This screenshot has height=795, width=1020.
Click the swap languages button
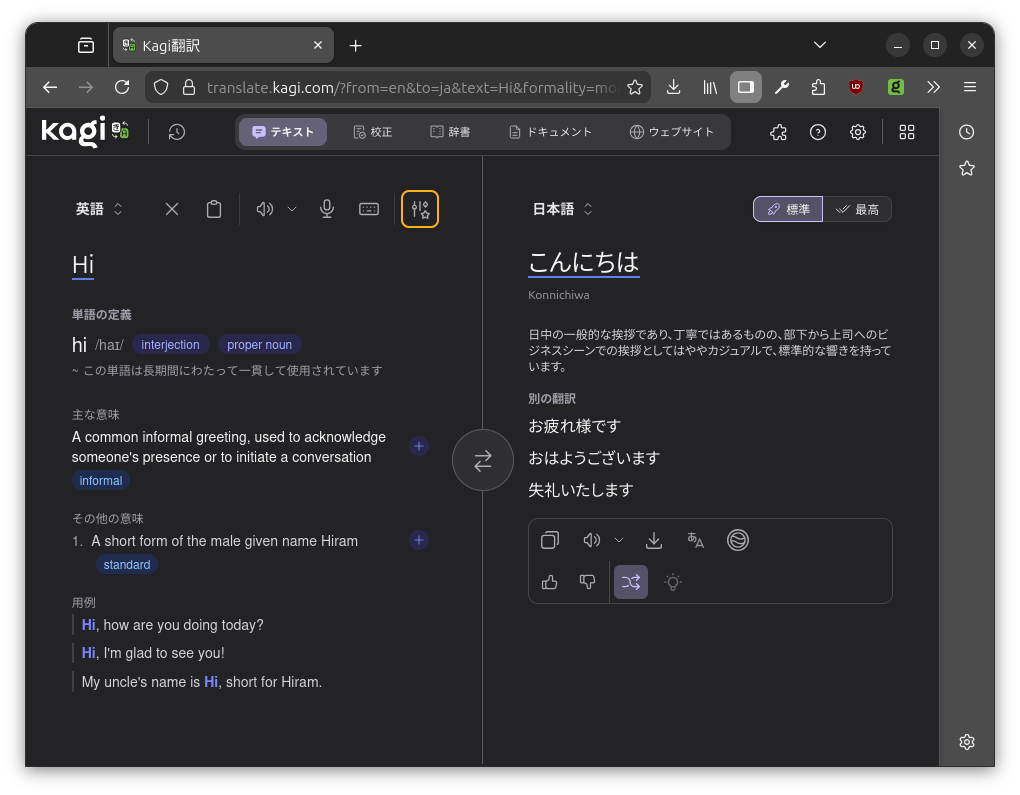pos(483,460)
